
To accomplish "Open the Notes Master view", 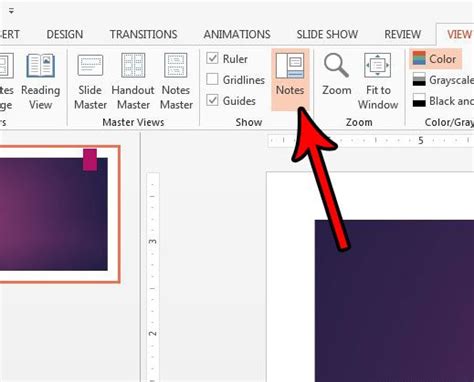I will 176,82.
